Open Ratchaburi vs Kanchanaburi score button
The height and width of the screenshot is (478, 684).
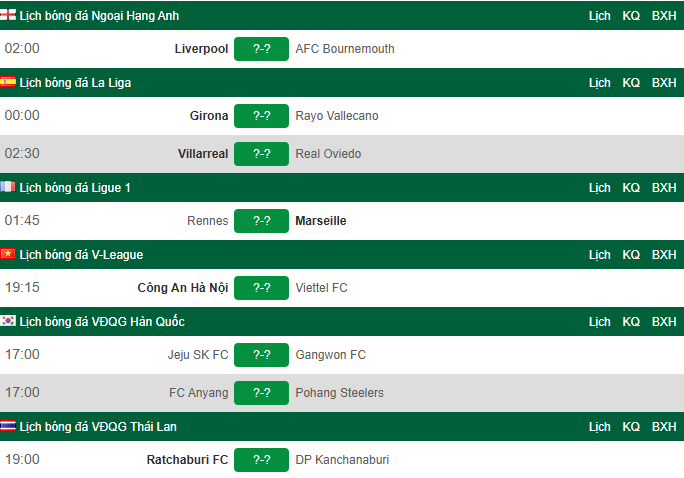point(261,460)
